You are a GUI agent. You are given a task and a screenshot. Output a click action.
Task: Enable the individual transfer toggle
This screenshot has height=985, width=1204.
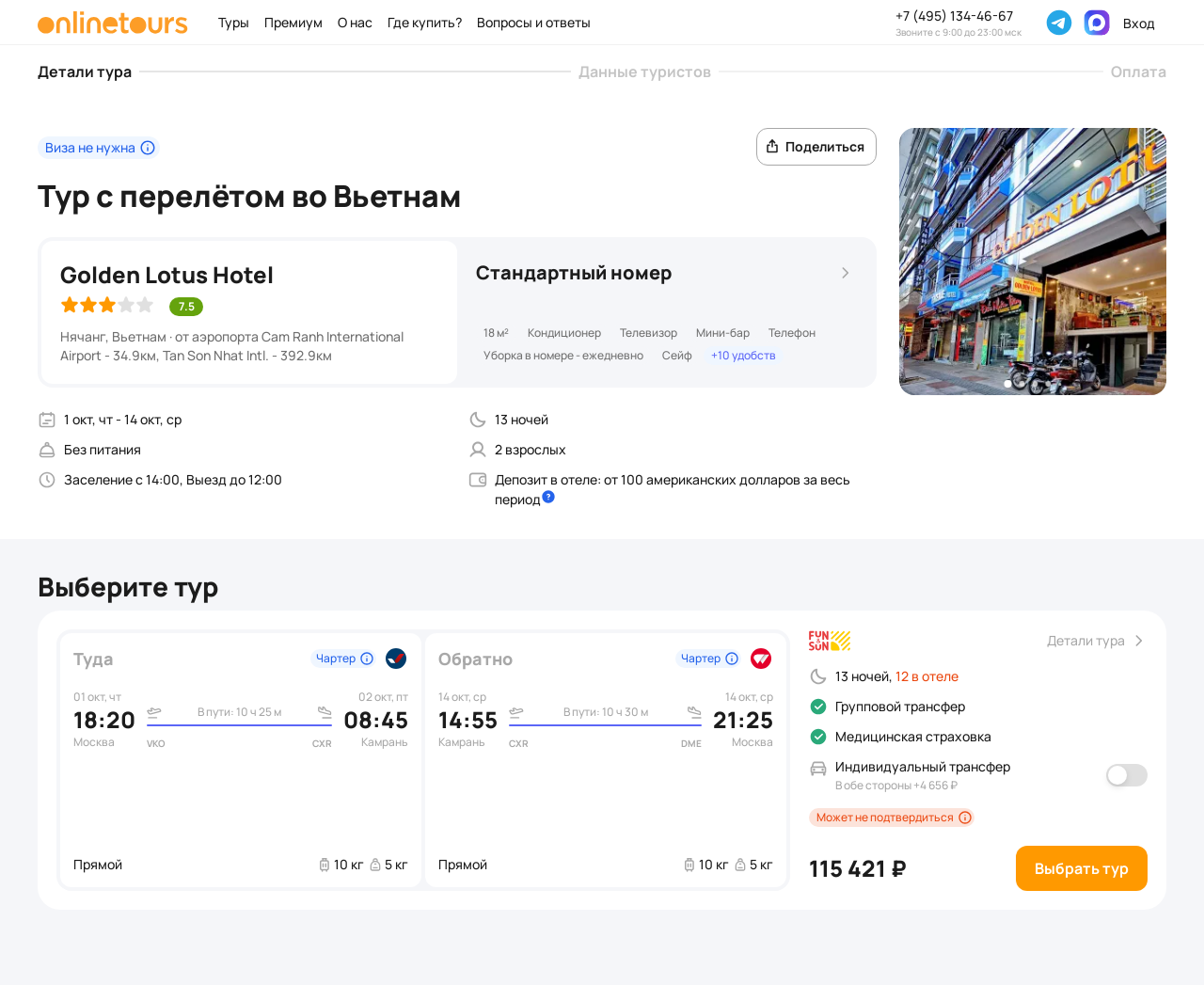(1127, 775)
